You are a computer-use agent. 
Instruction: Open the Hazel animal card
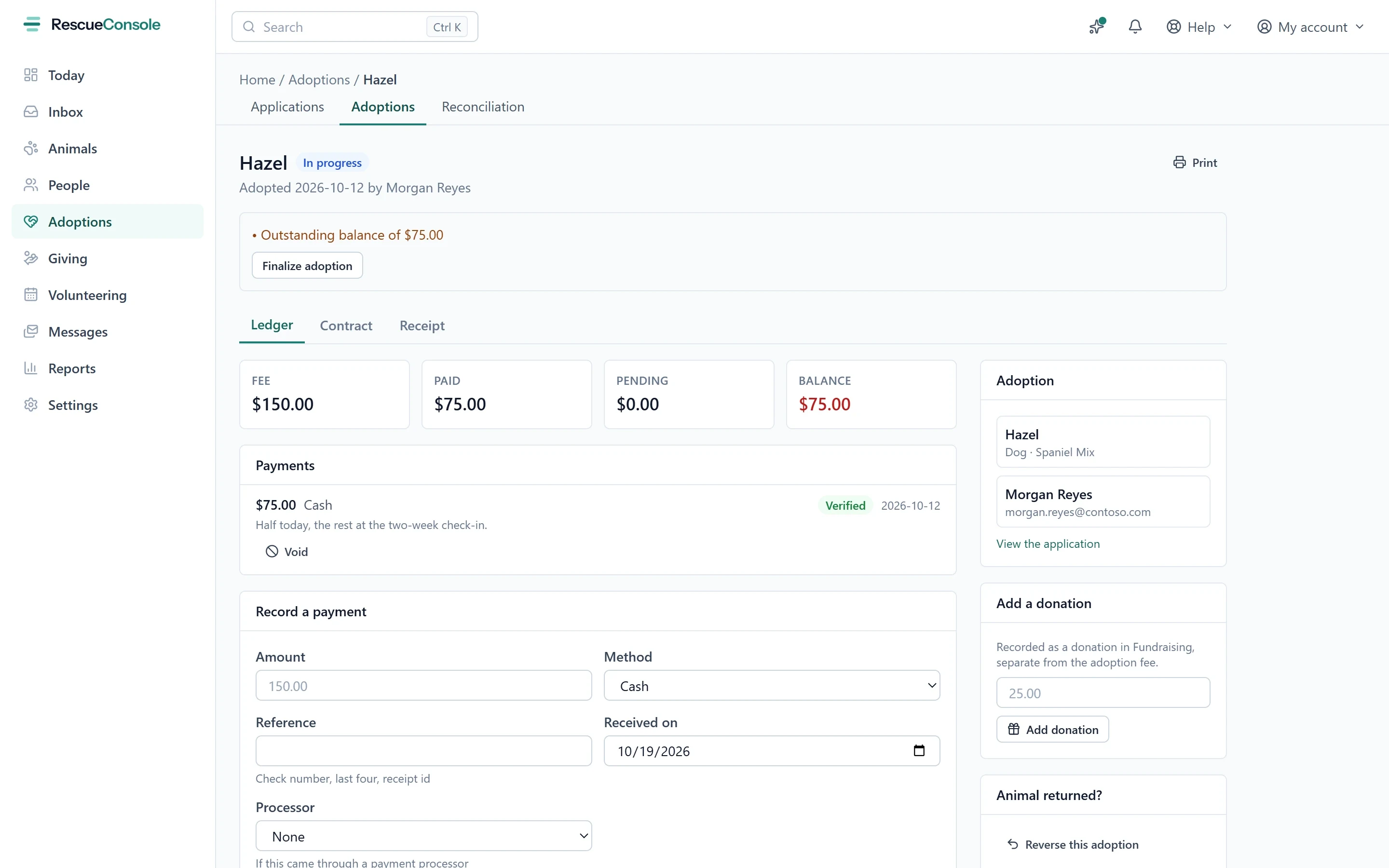click(1103, 441)
